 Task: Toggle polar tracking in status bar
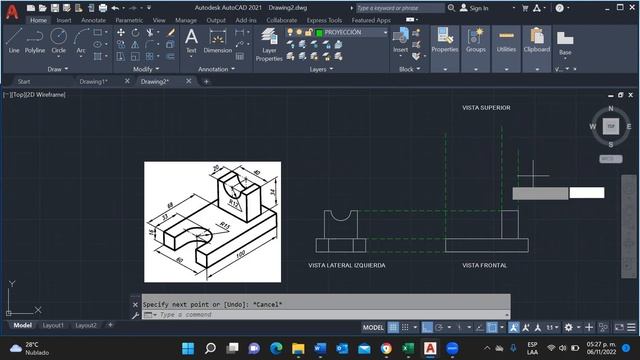(439, 327)
